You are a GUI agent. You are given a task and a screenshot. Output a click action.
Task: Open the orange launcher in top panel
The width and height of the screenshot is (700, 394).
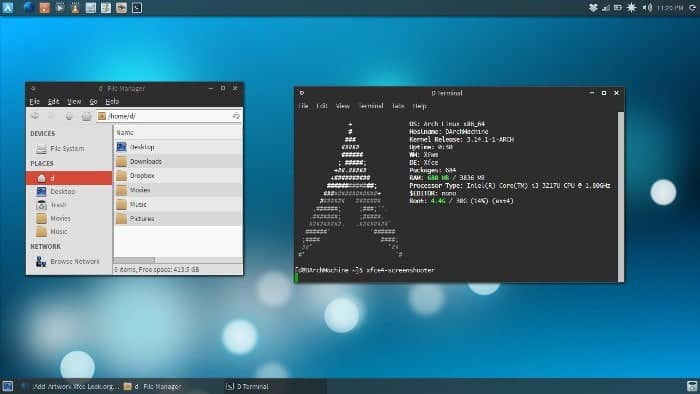click(x=45, y=8)
